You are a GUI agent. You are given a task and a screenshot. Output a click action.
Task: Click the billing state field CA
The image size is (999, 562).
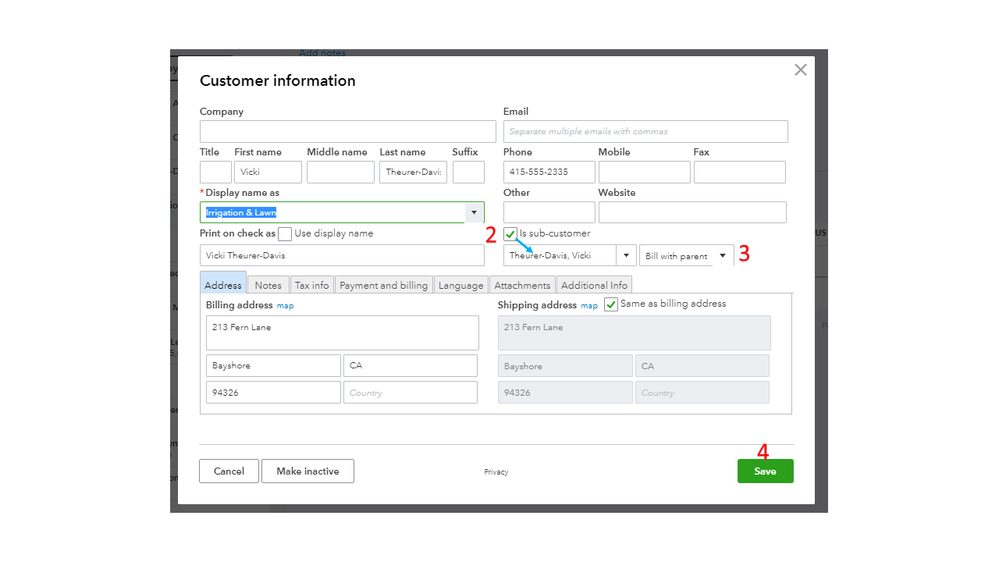coord(410,366)
